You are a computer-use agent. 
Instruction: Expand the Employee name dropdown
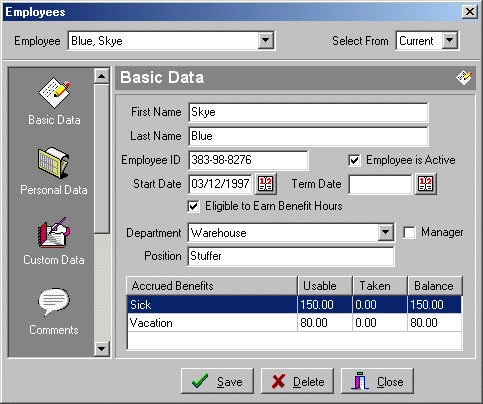[265, 41]
